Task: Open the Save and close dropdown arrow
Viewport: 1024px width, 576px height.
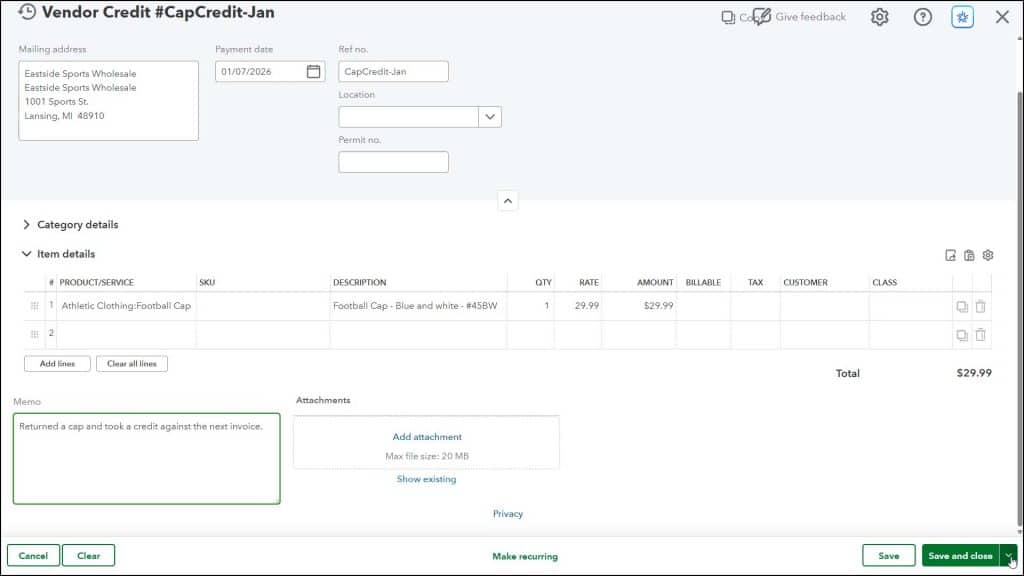Action: click(x=1007, y=555)
